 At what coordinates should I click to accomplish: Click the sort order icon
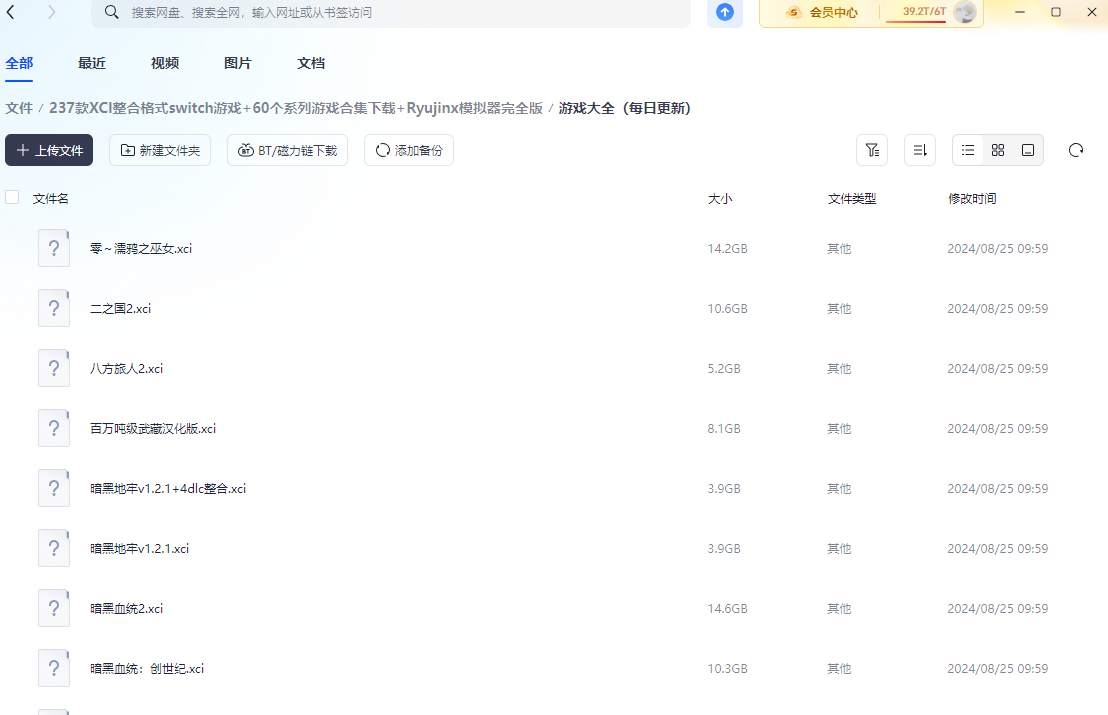919,149
